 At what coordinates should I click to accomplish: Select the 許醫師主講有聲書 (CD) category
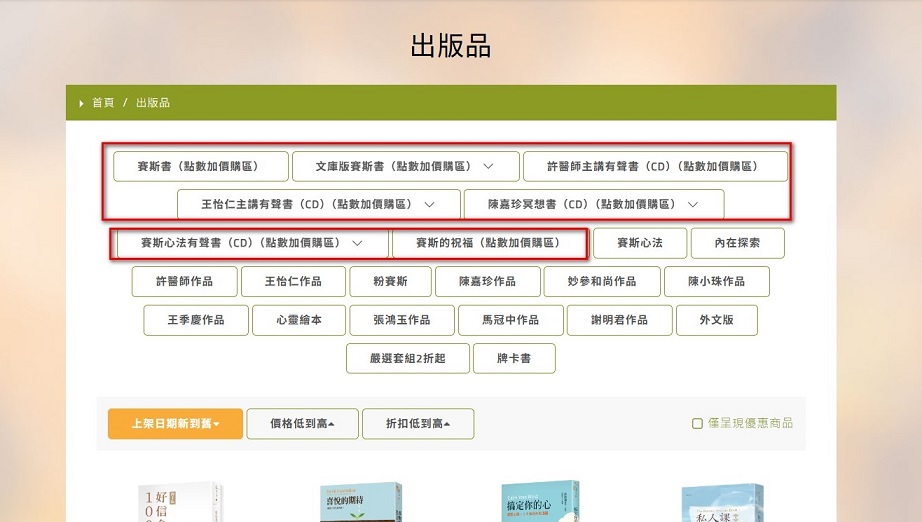pos(653,166)
